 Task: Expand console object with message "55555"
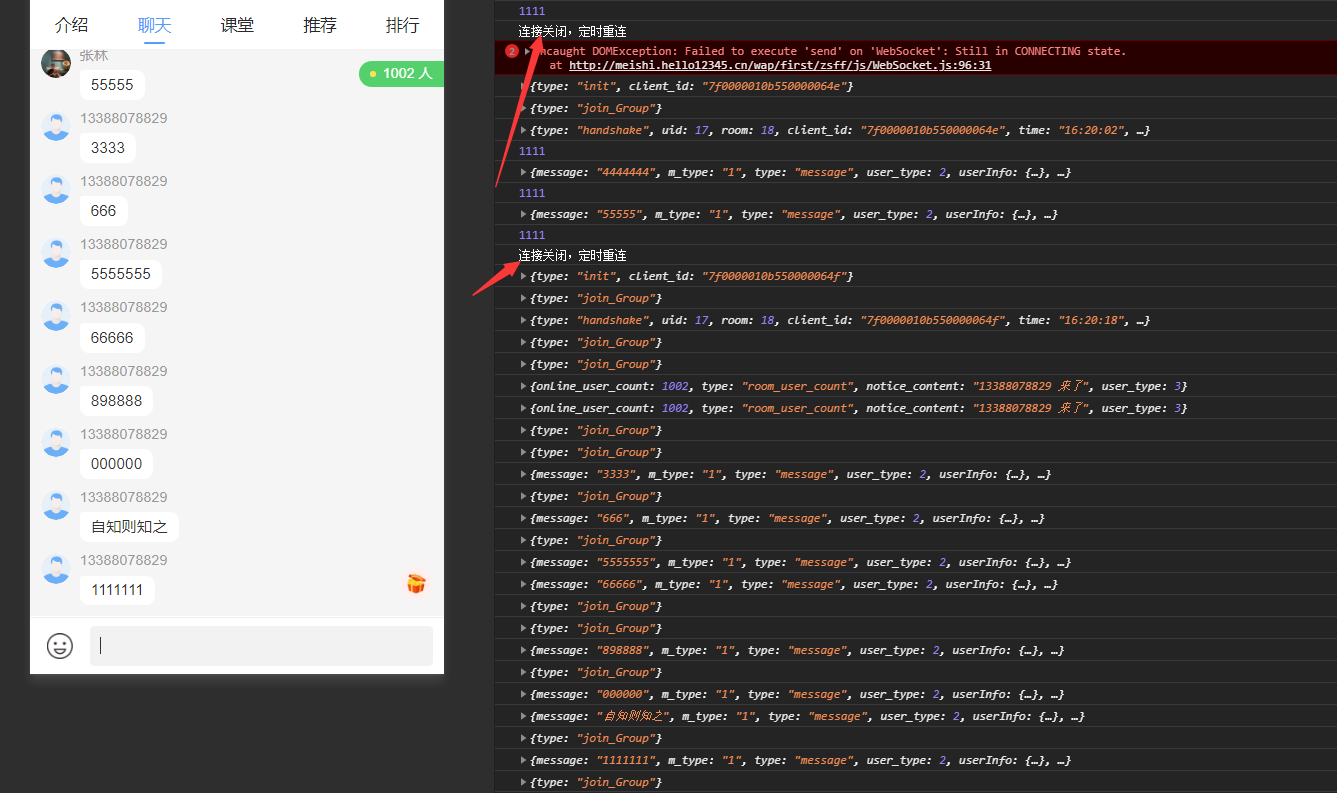[x=524, y=214]
